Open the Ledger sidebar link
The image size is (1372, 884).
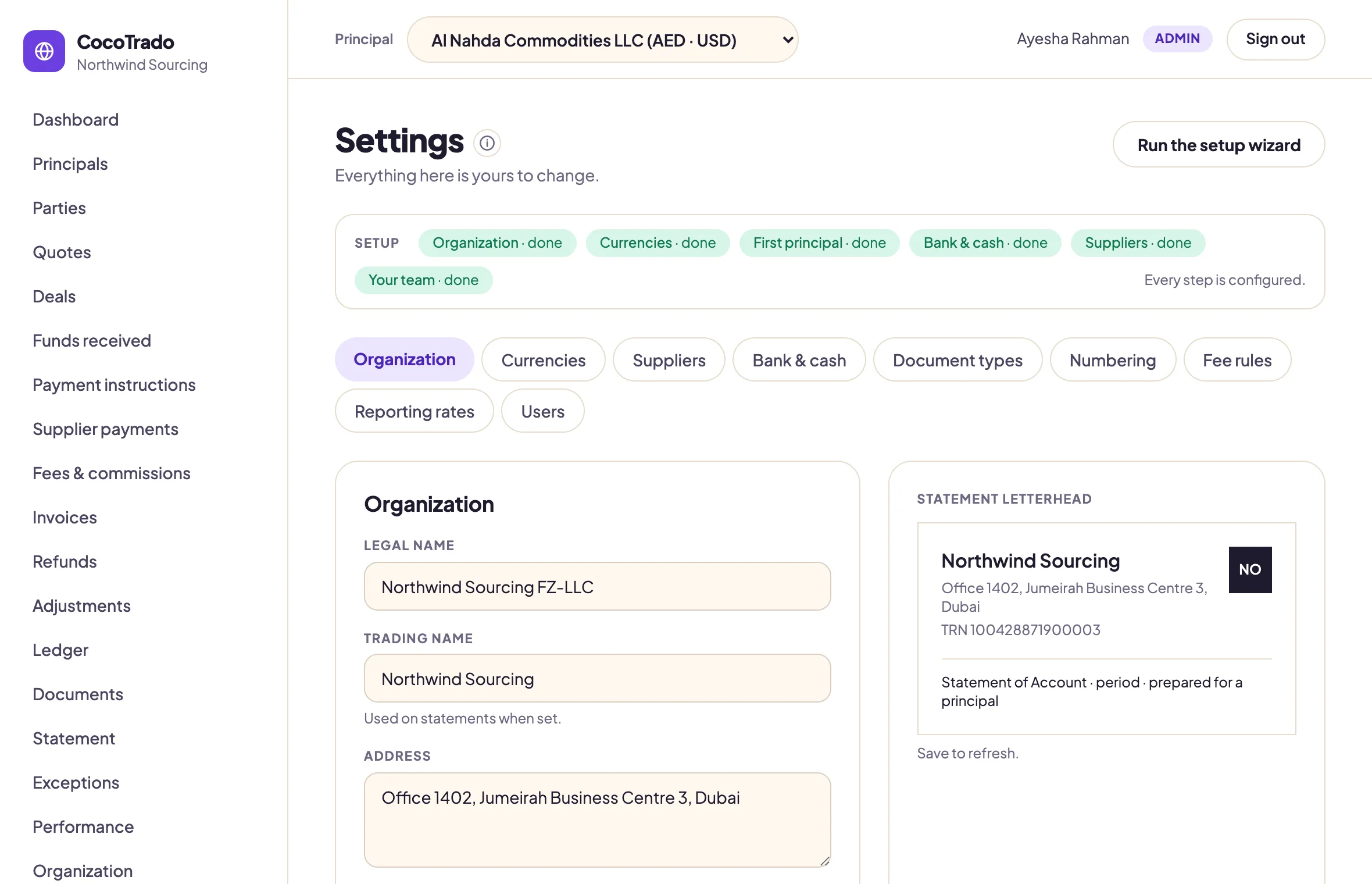[x=60, y=650]
